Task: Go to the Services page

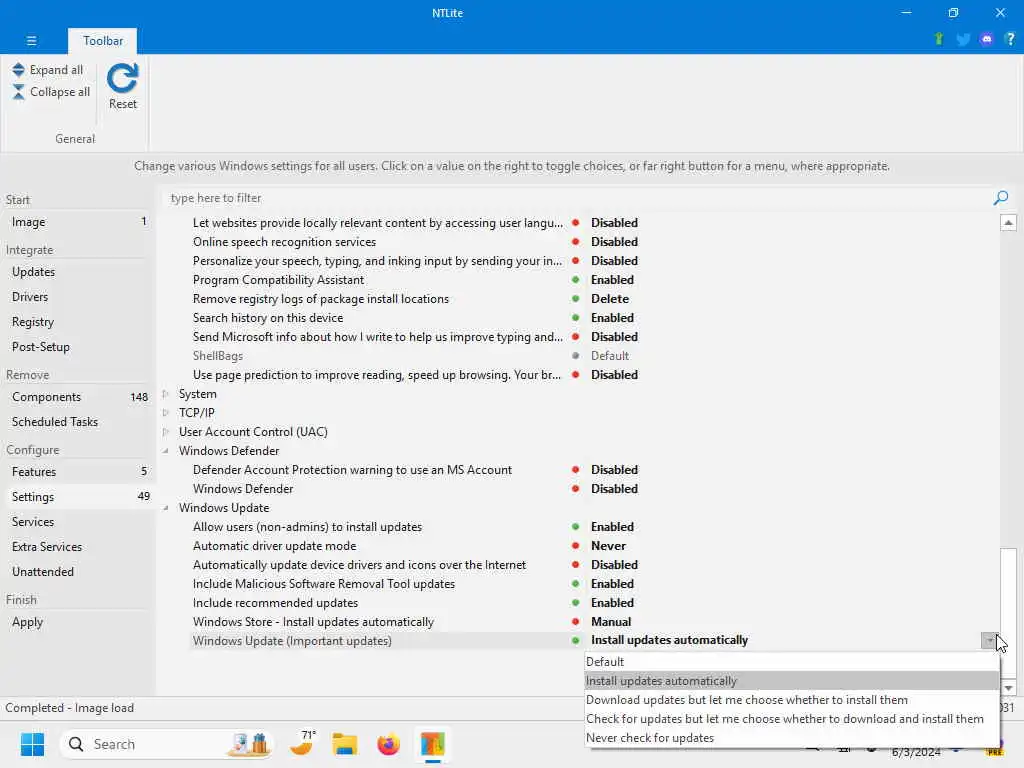Action: point(33,522)
